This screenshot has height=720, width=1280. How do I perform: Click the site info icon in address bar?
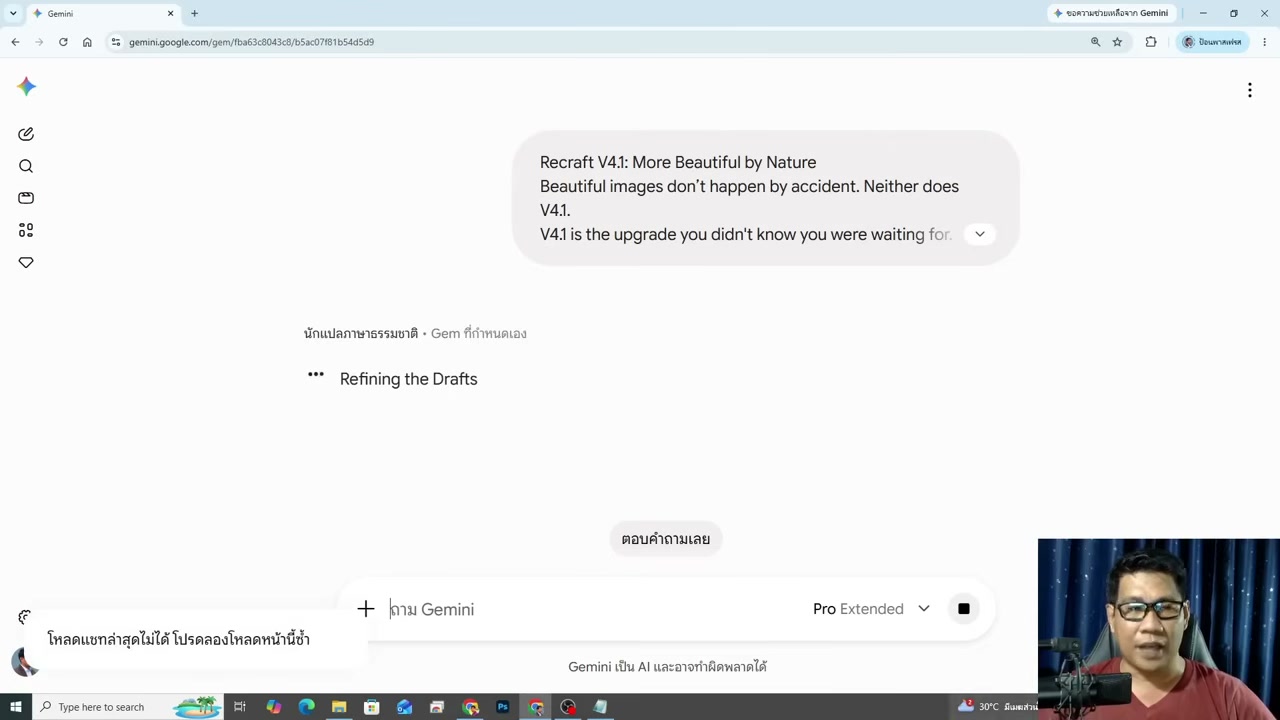pos(116,42)
